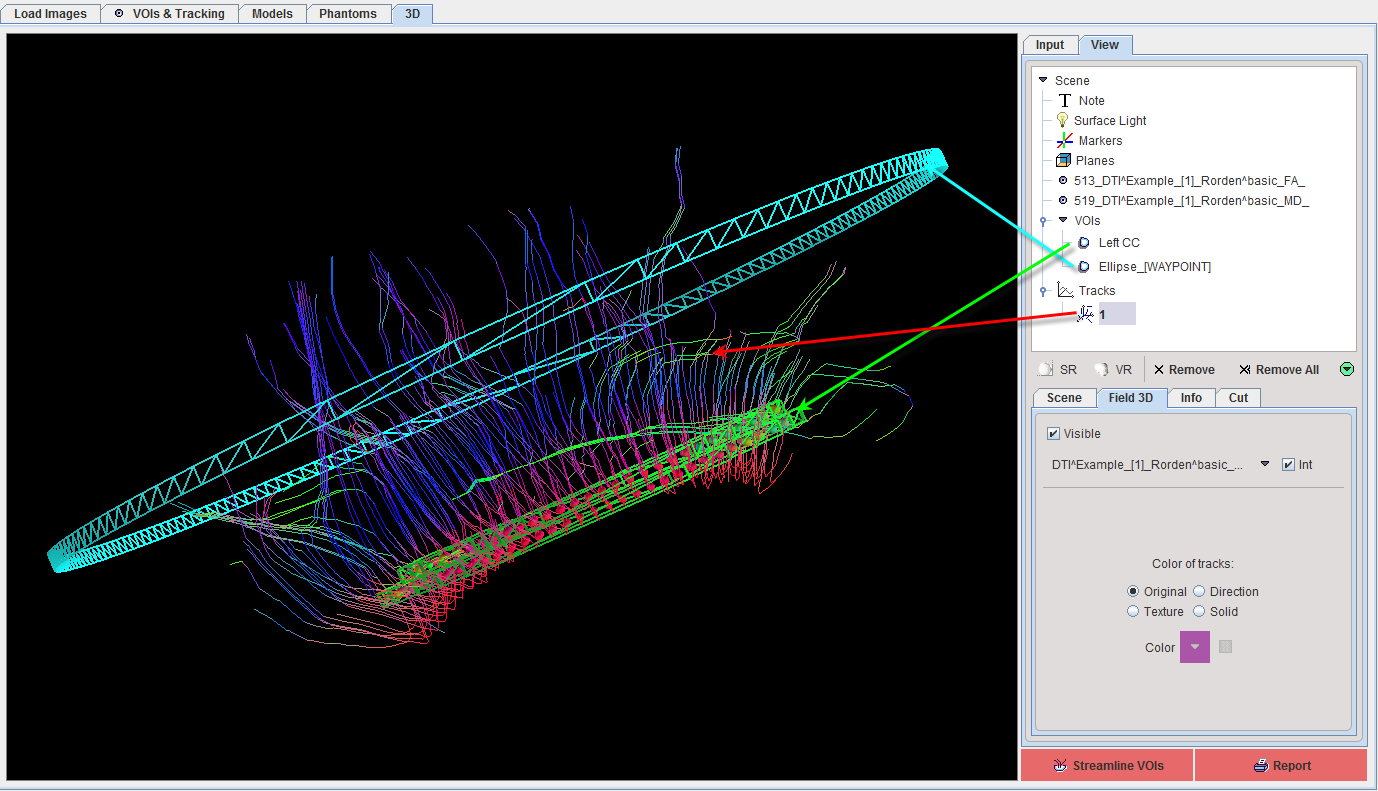Viewport: 1378px width, 791px height.
Task: Select the Direction color radio button
Action: (x=1199, y=592)
